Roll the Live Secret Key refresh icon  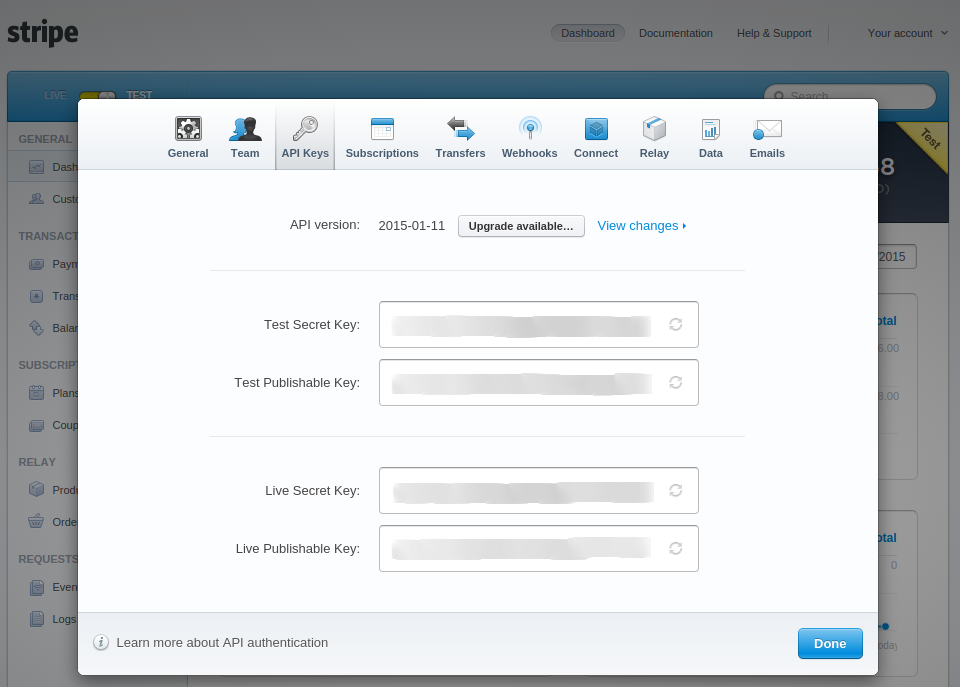coord(675,490)
